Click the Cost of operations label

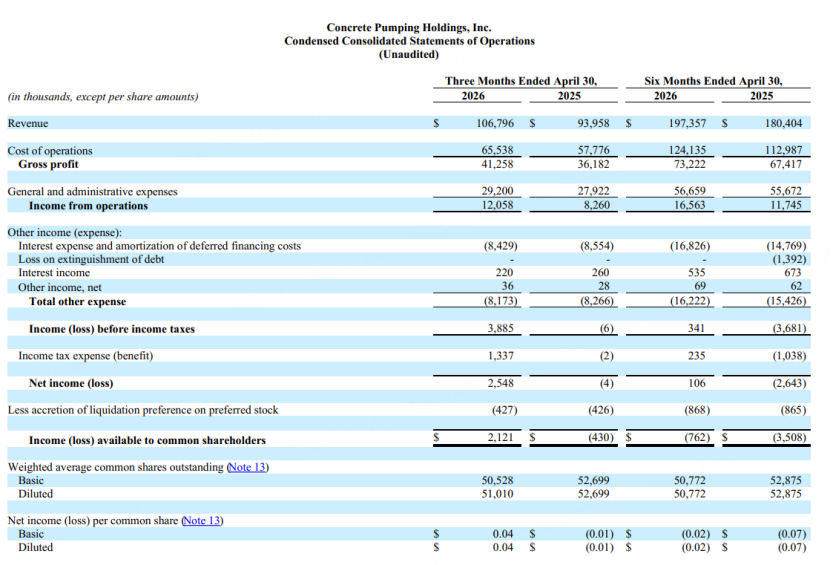(x=50, y=151)
